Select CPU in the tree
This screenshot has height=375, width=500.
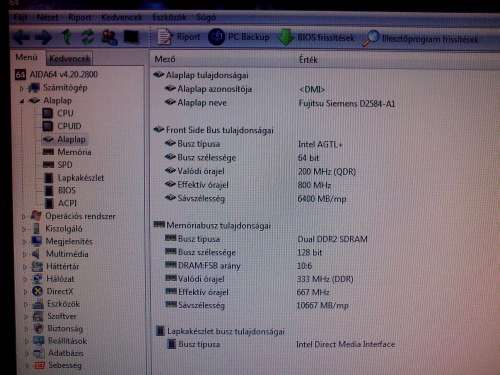65,113
